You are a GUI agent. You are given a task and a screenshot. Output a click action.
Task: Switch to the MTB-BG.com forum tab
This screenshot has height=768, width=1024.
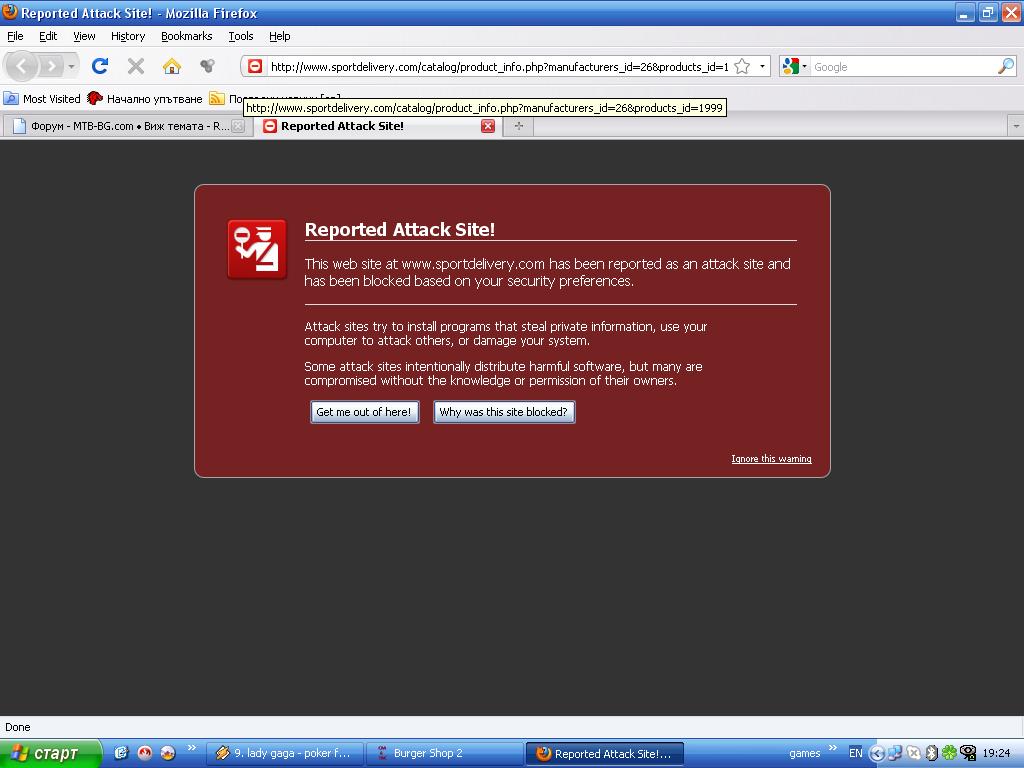point(120,126)
